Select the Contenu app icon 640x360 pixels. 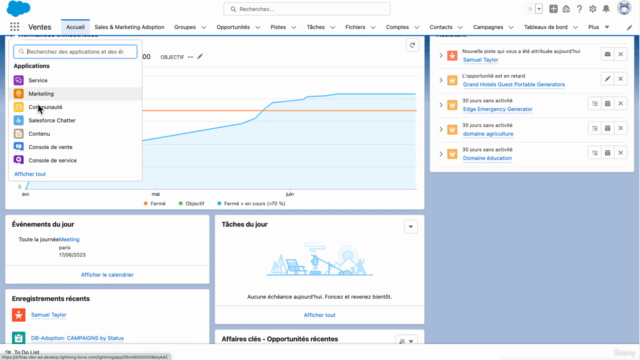[x=18, y=133]
